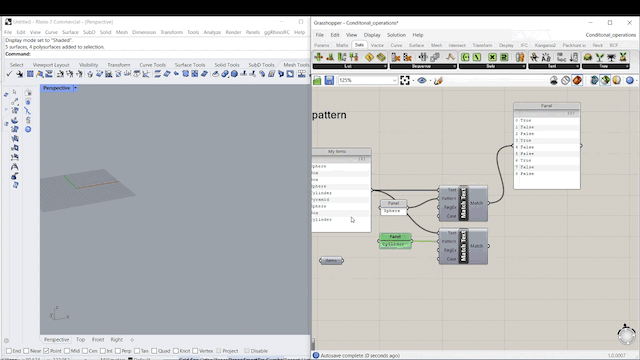Switch to Rhino Curve Tools toolbar tab
Image resolution: width=640 pixels, height=360 pixels.
153,65
